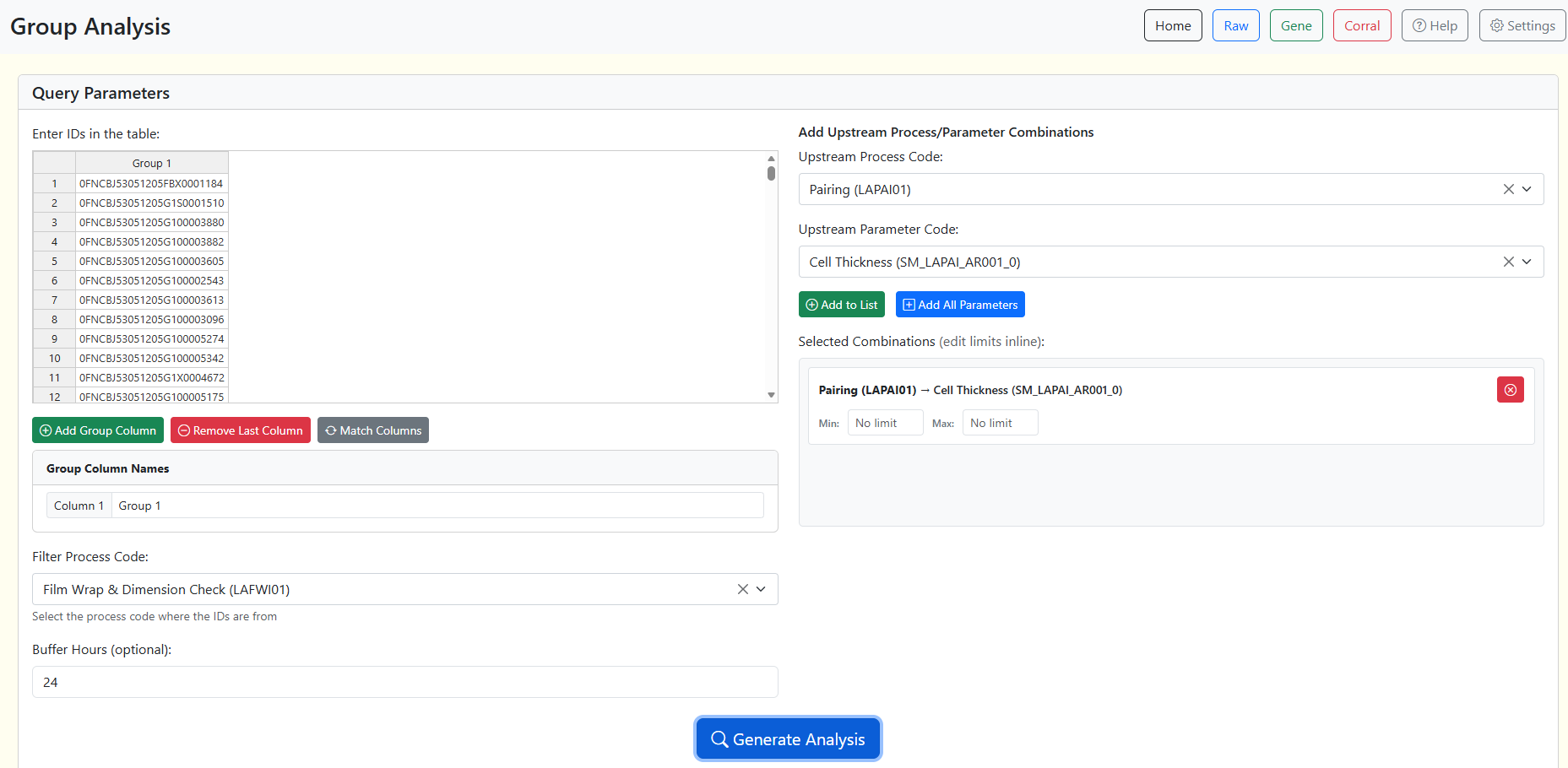
Task: Clear the Filter Process Code selection with X
Action: (742, 589)
